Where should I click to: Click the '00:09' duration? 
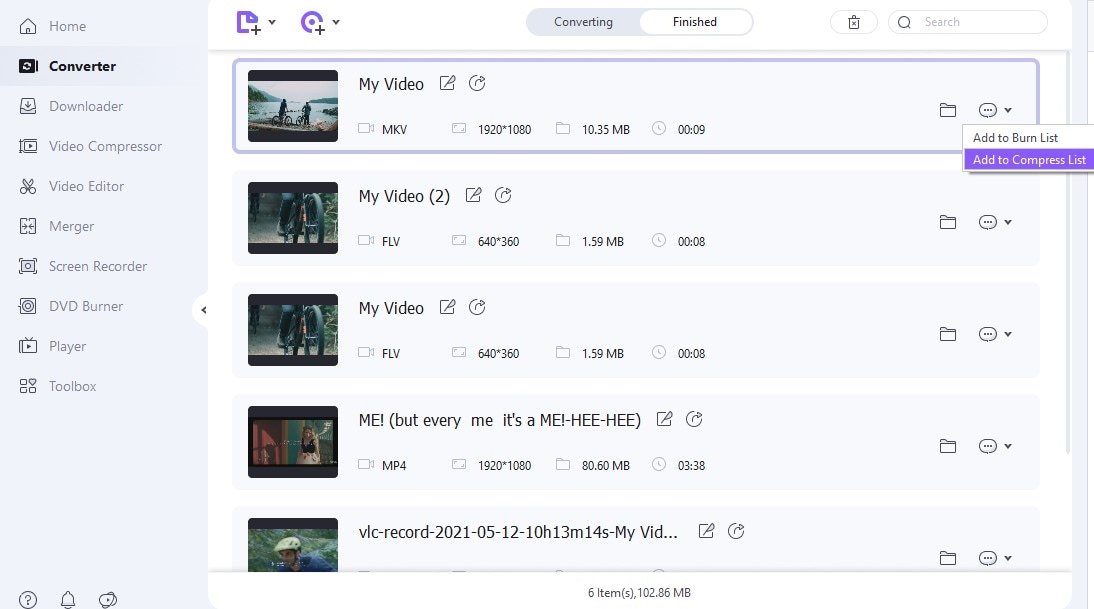(x=691, y=130)
